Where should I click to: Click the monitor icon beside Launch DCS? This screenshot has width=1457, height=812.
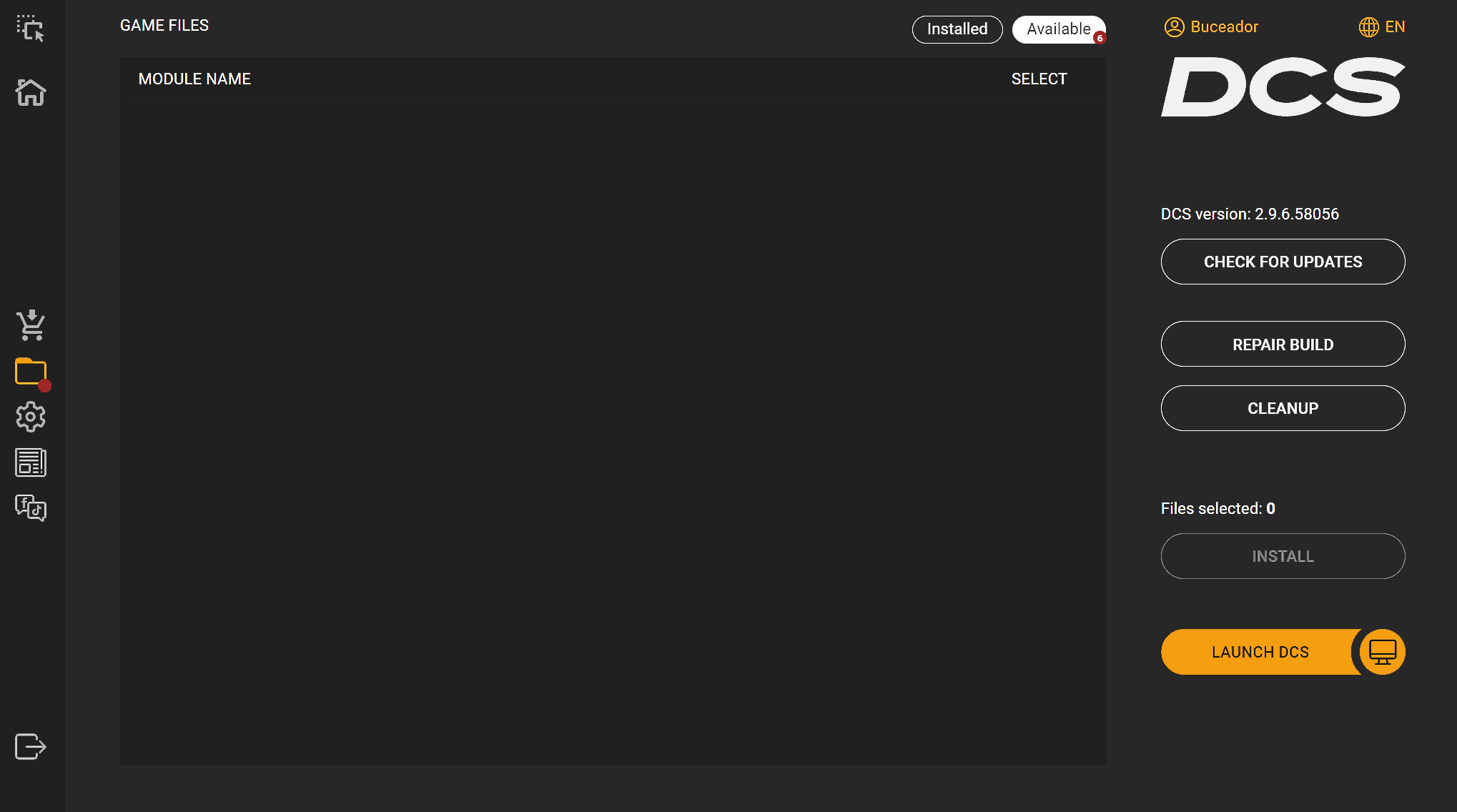tap(1383, 652)
